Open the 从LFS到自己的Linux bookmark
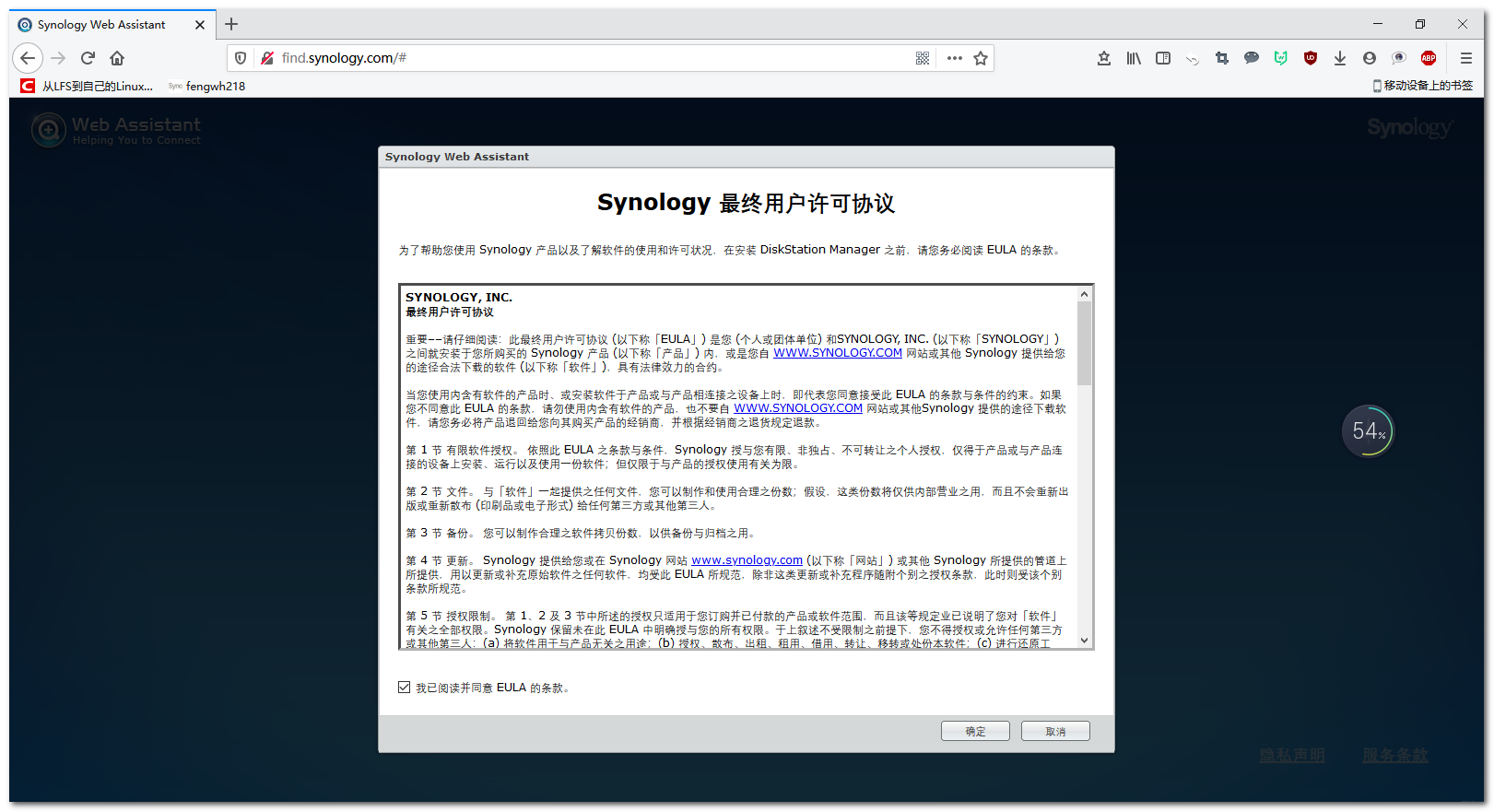The height and width of the screenshot is (812, 1494). (x=87, y=86)
